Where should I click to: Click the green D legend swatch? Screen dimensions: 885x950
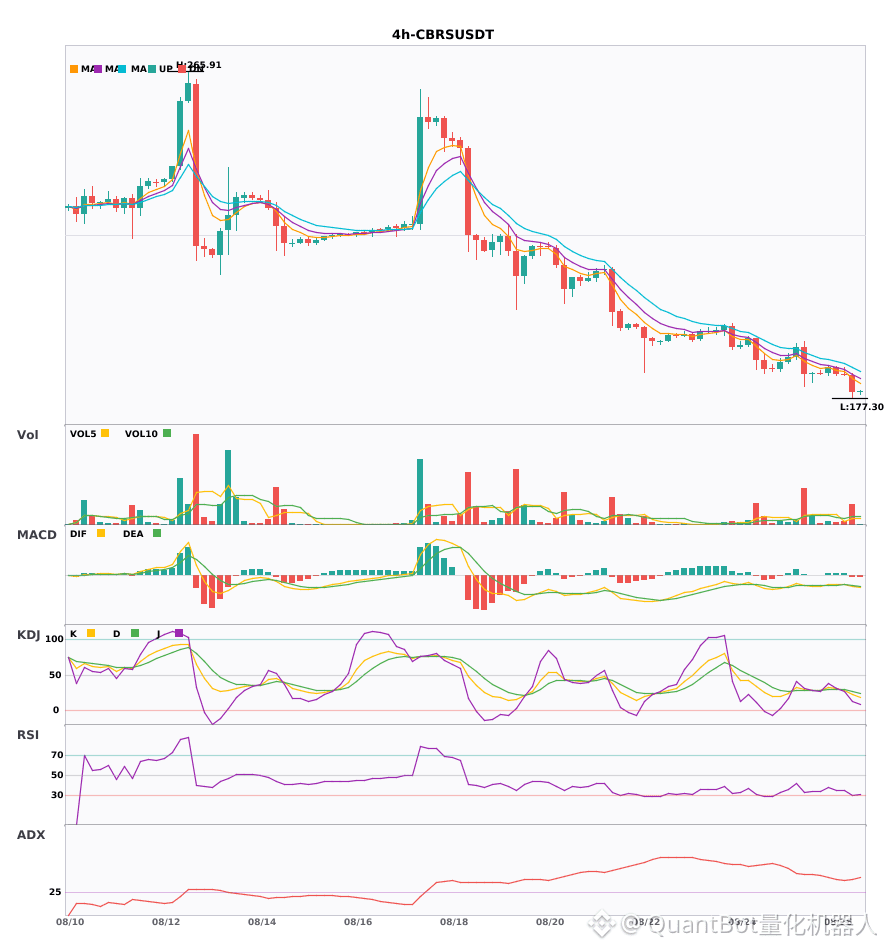point(134,633)
